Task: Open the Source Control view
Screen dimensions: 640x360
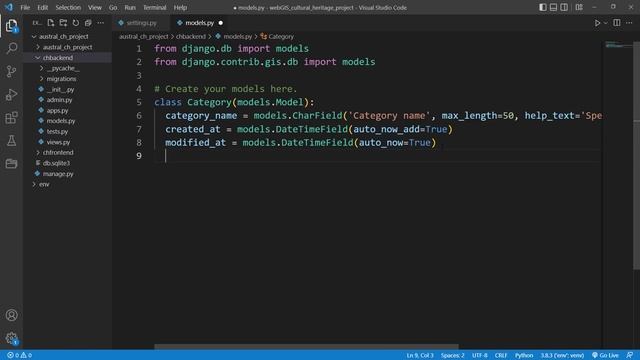Action: pos(11,71)
